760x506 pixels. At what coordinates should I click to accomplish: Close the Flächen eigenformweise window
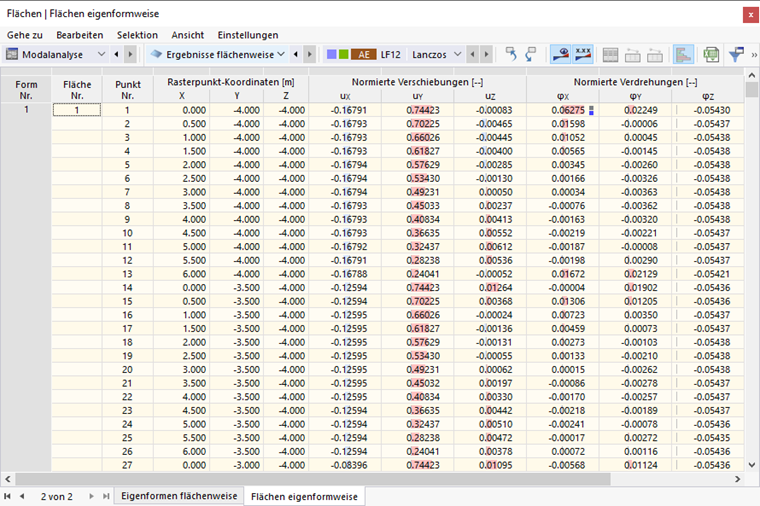[750, 15]
